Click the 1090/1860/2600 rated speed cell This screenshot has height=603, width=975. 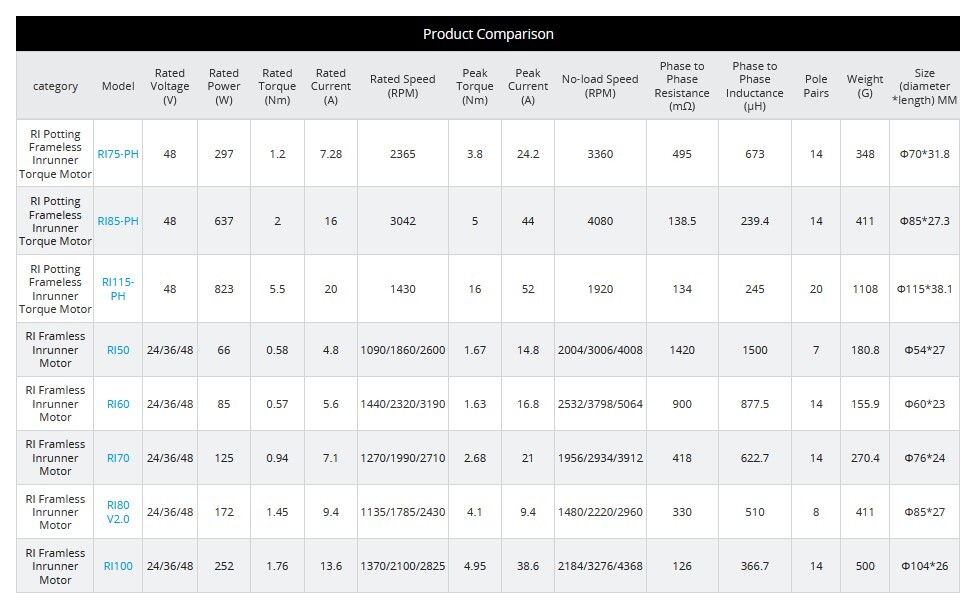tap(403, 350)
